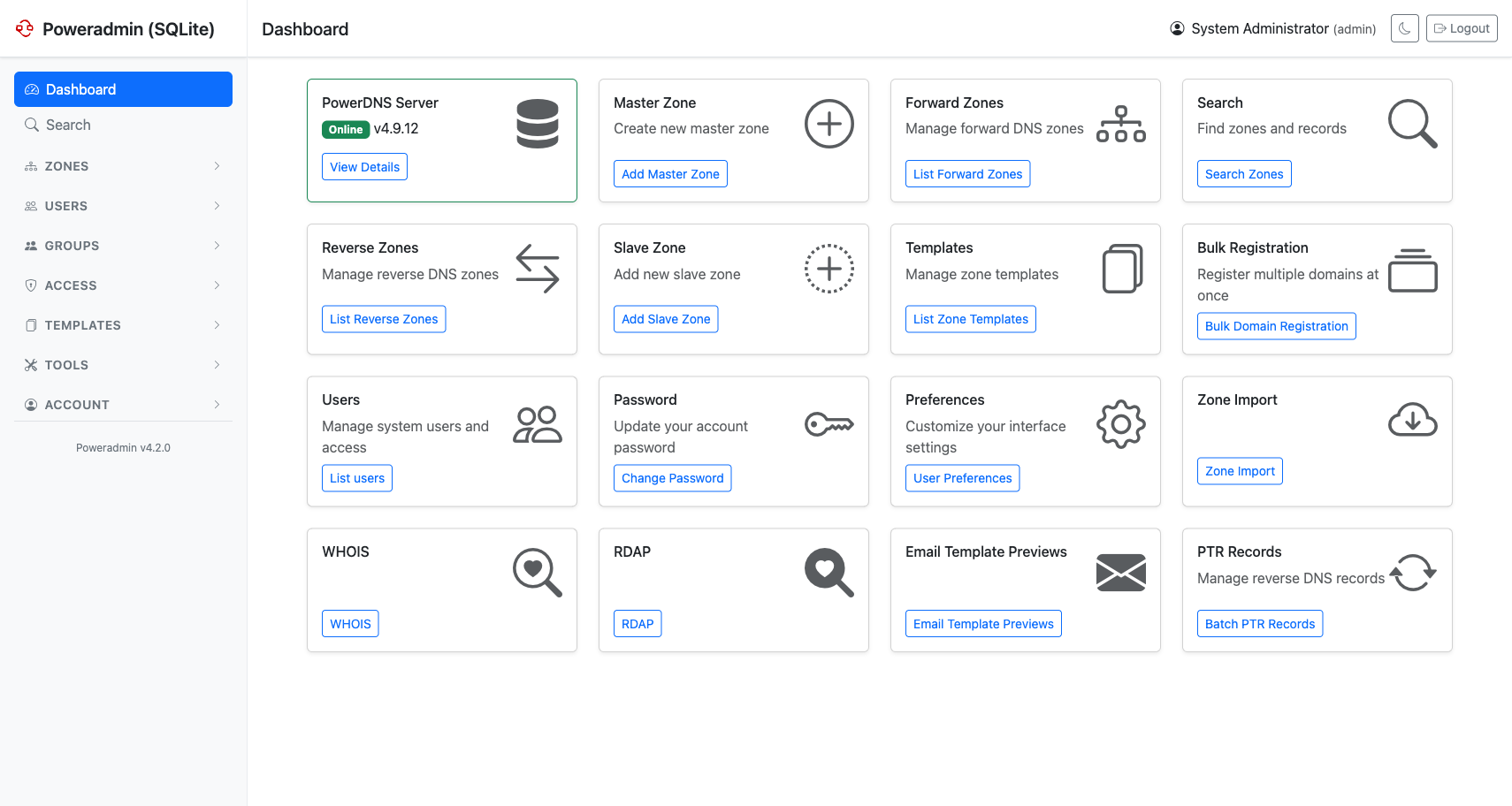Image resolution: width=1512 pixels, height=806 pixels.
Task: Open the Dashboard sidebar item
Action: click(x=123, y=89)
